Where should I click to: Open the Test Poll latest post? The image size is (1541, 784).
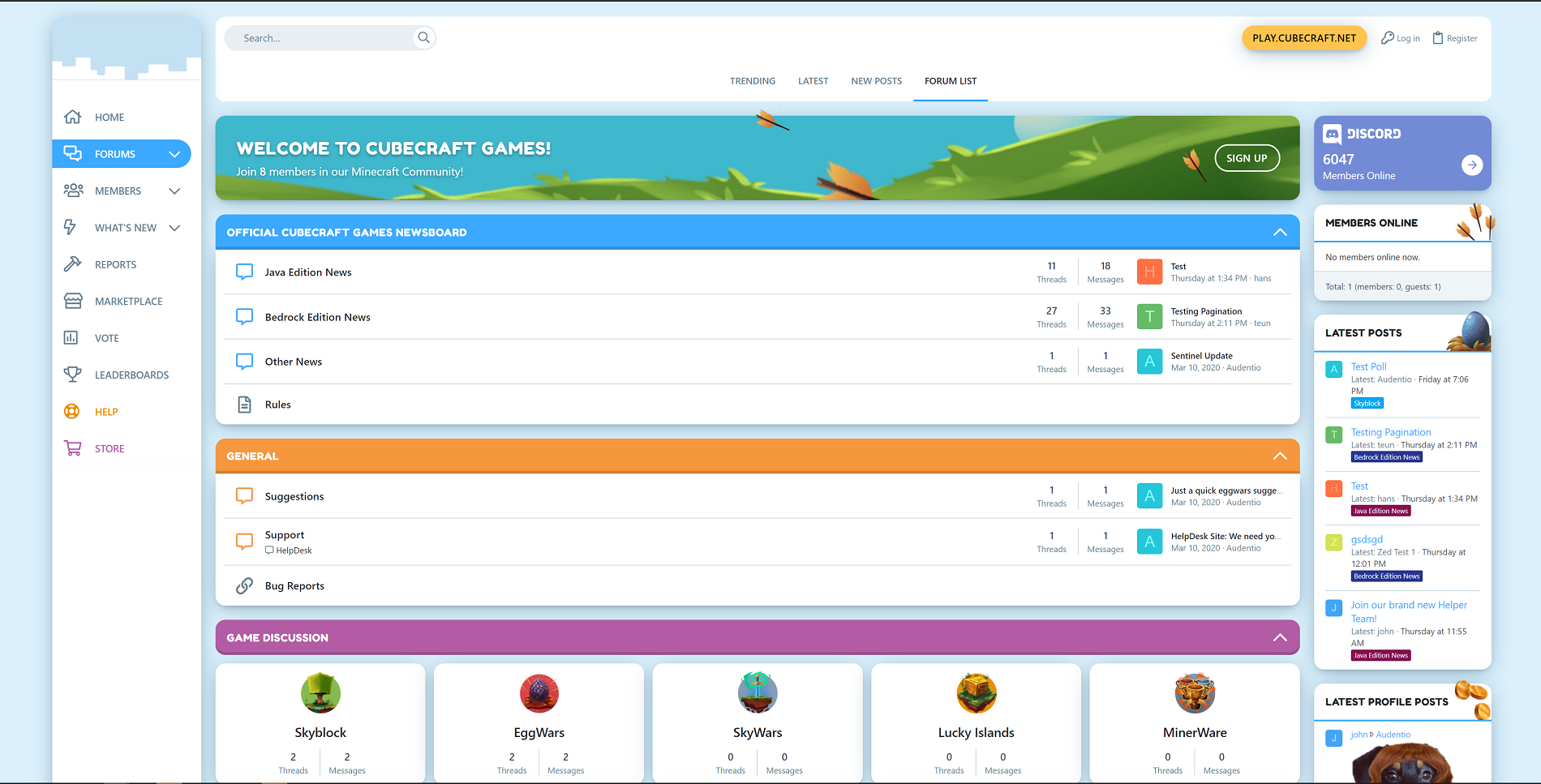click(x=1368, y=366)
